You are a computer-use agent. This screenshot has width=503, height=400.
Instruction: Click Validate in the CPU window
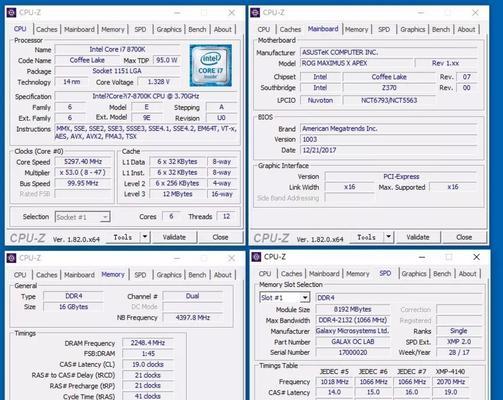(x=174, y=237)
